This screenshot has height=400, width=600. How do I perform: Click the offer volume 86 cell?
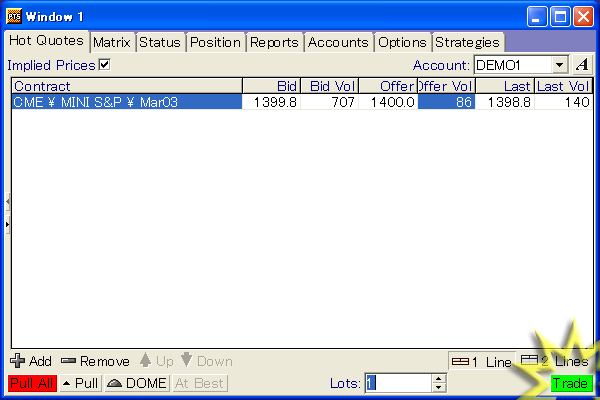tap(447, 102)
